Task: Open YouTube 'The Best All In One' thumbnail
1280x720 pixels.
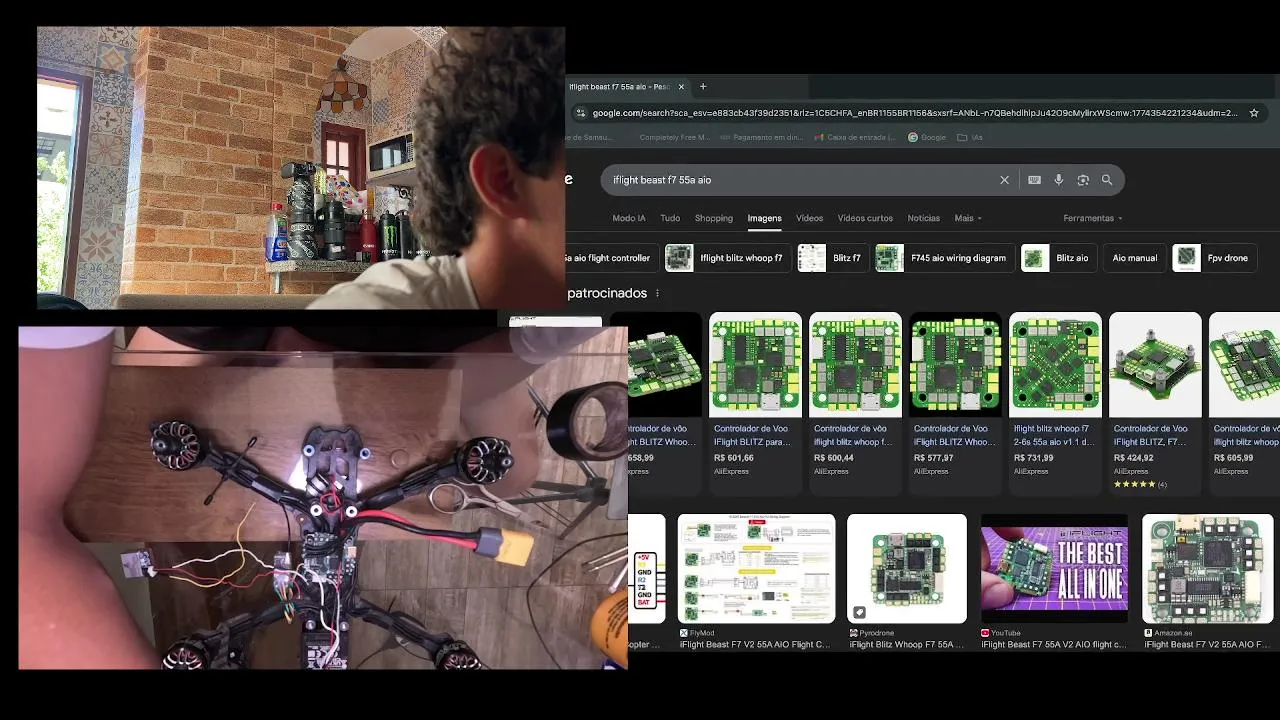Action: [x=1054, y=568]
